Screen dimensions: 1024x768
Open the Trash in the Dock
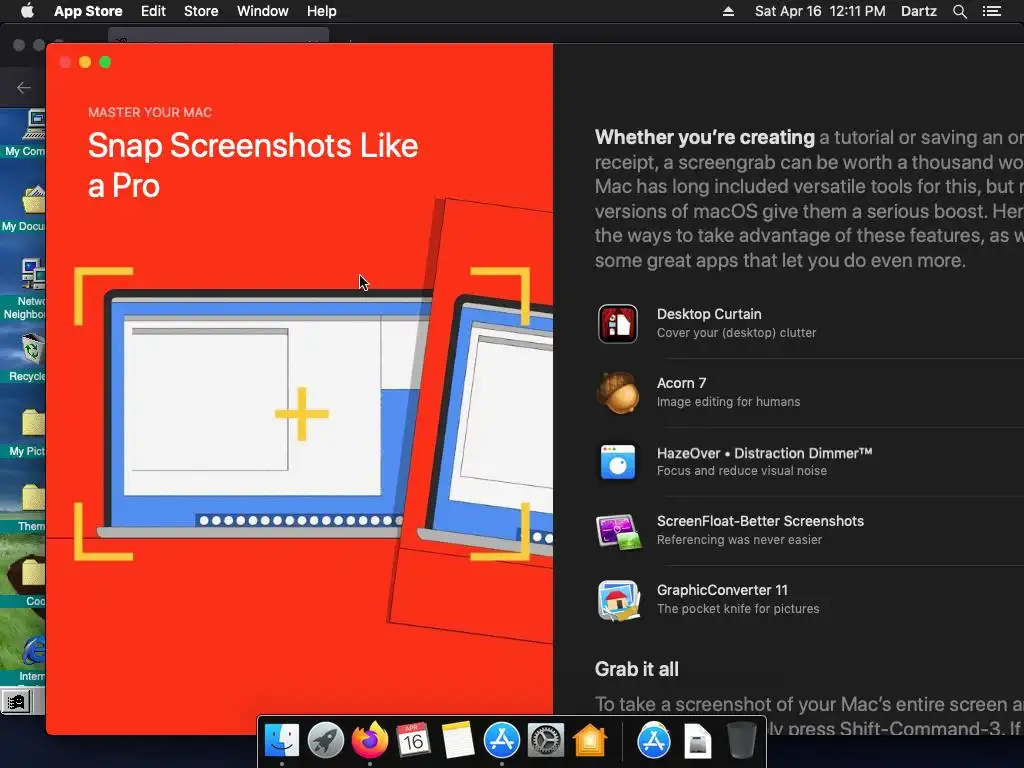coord(741,741)
